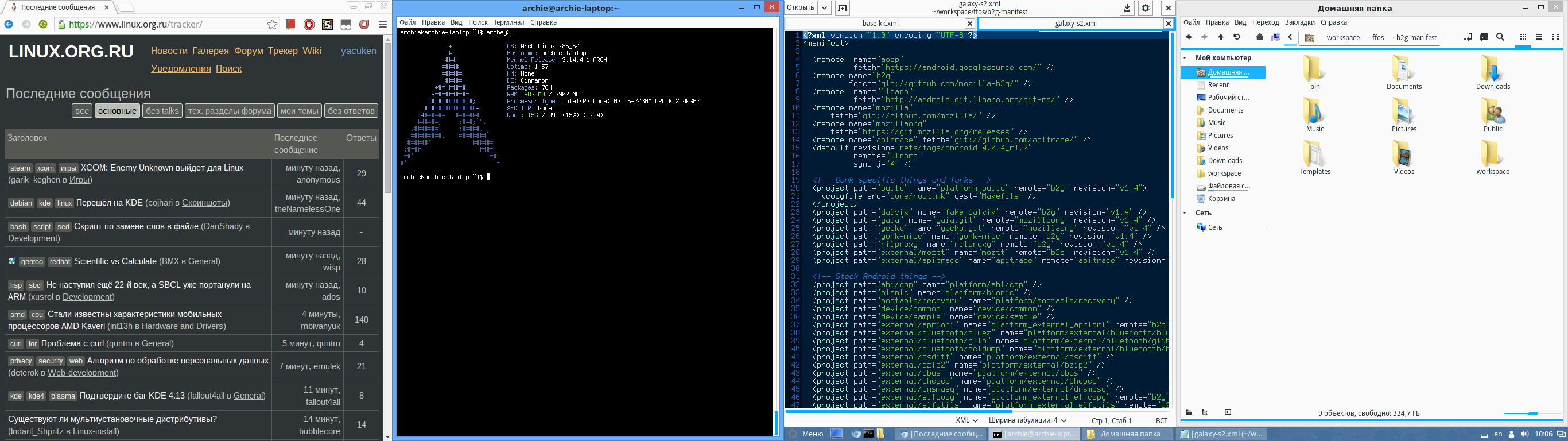Click the volume icon in system tray

(1524, 434)
